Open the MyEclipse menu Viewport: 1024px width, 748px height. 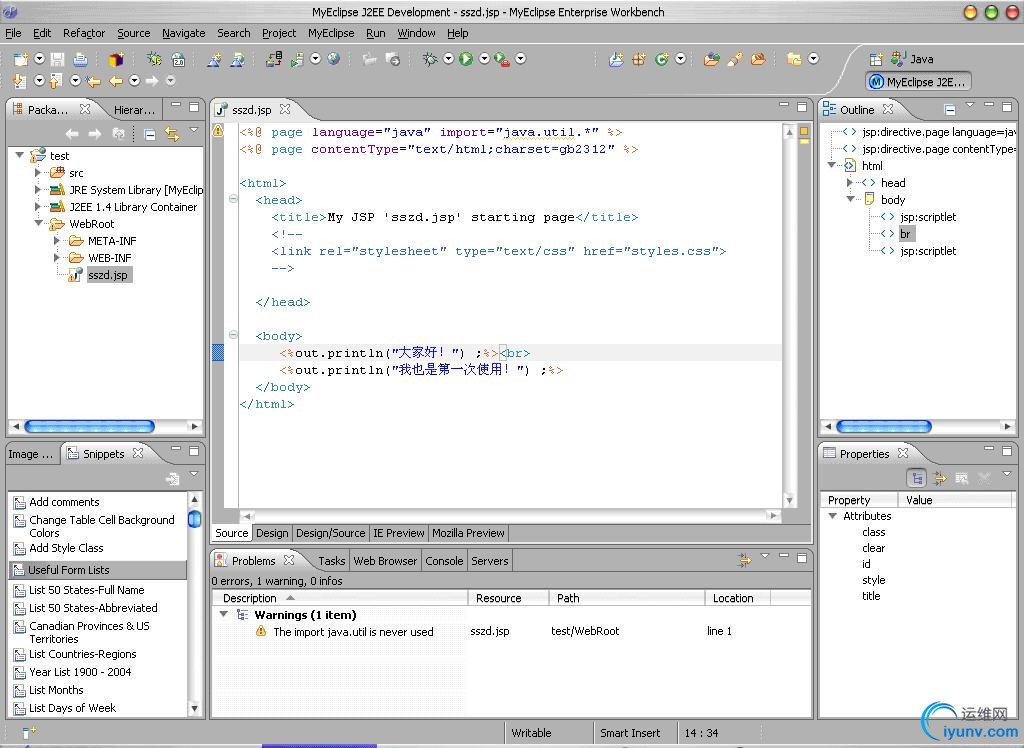331,33
